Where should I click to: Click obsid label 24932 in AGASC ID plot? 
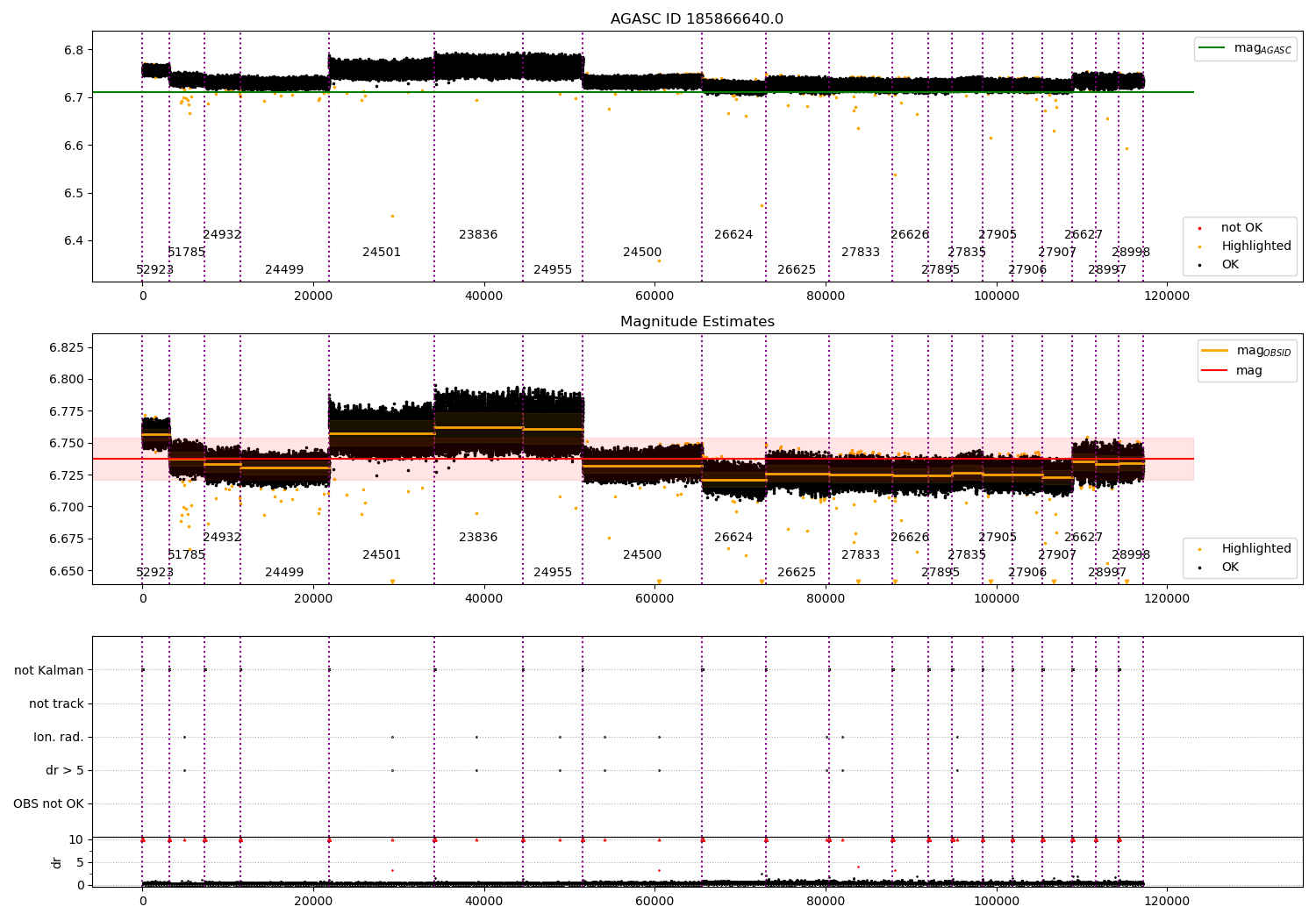(x=222, y=235)
